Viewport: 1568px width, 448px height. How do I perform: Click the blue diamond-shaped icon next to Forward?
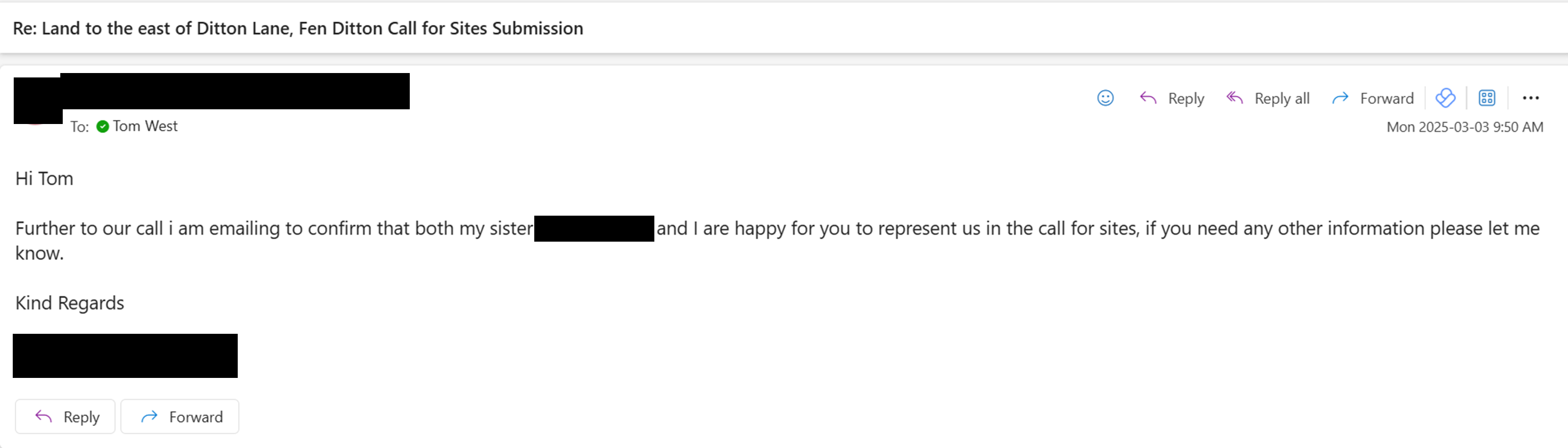click(1445, 98)
